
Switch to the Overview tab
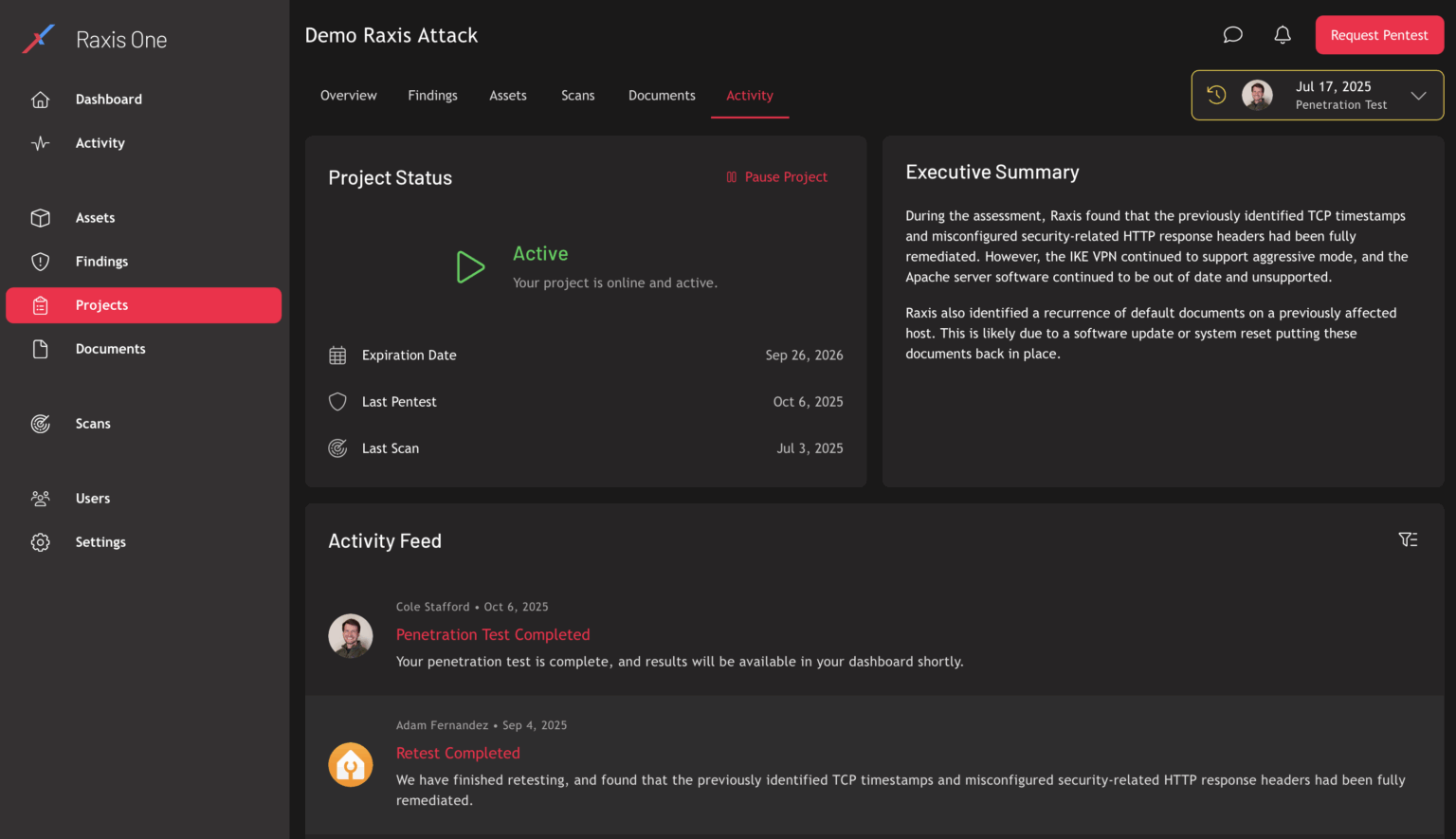pos(348,96)
